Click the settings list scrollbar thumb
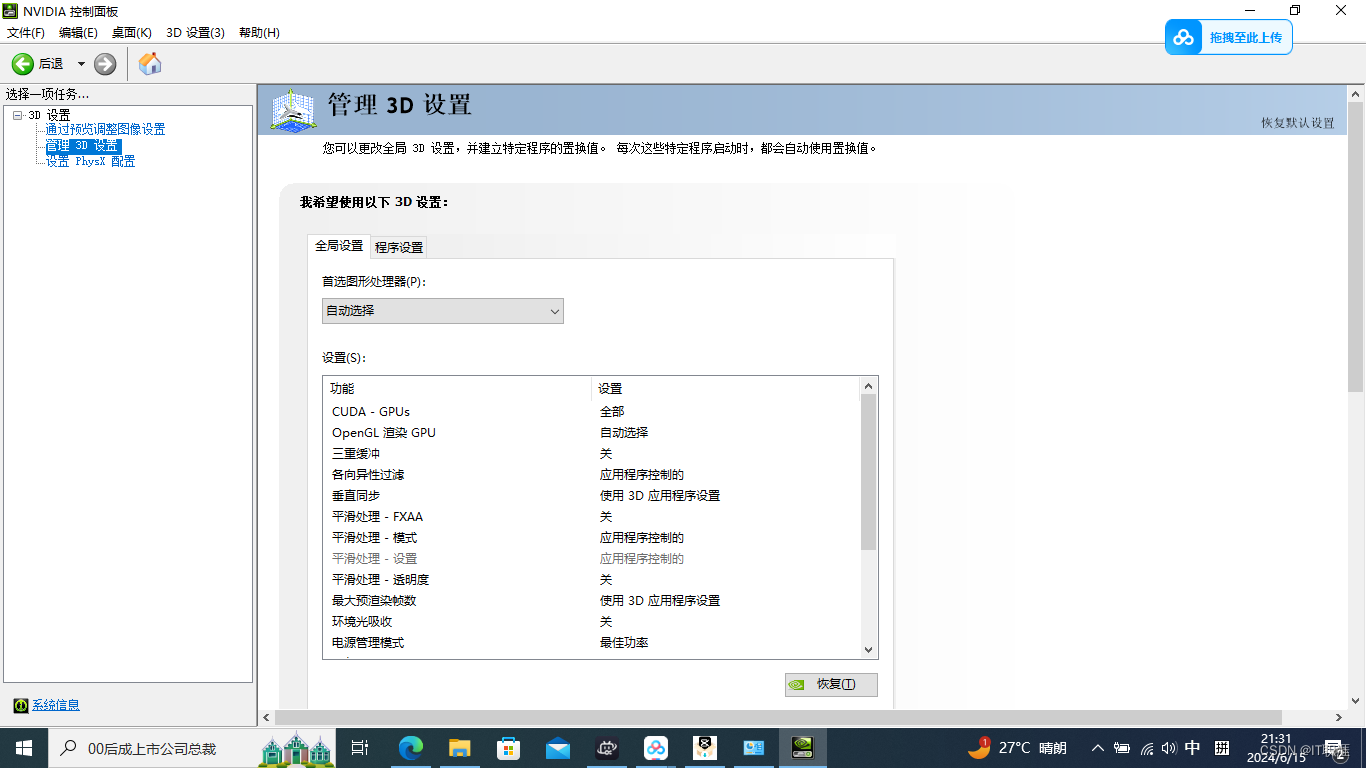 [868, 472]
